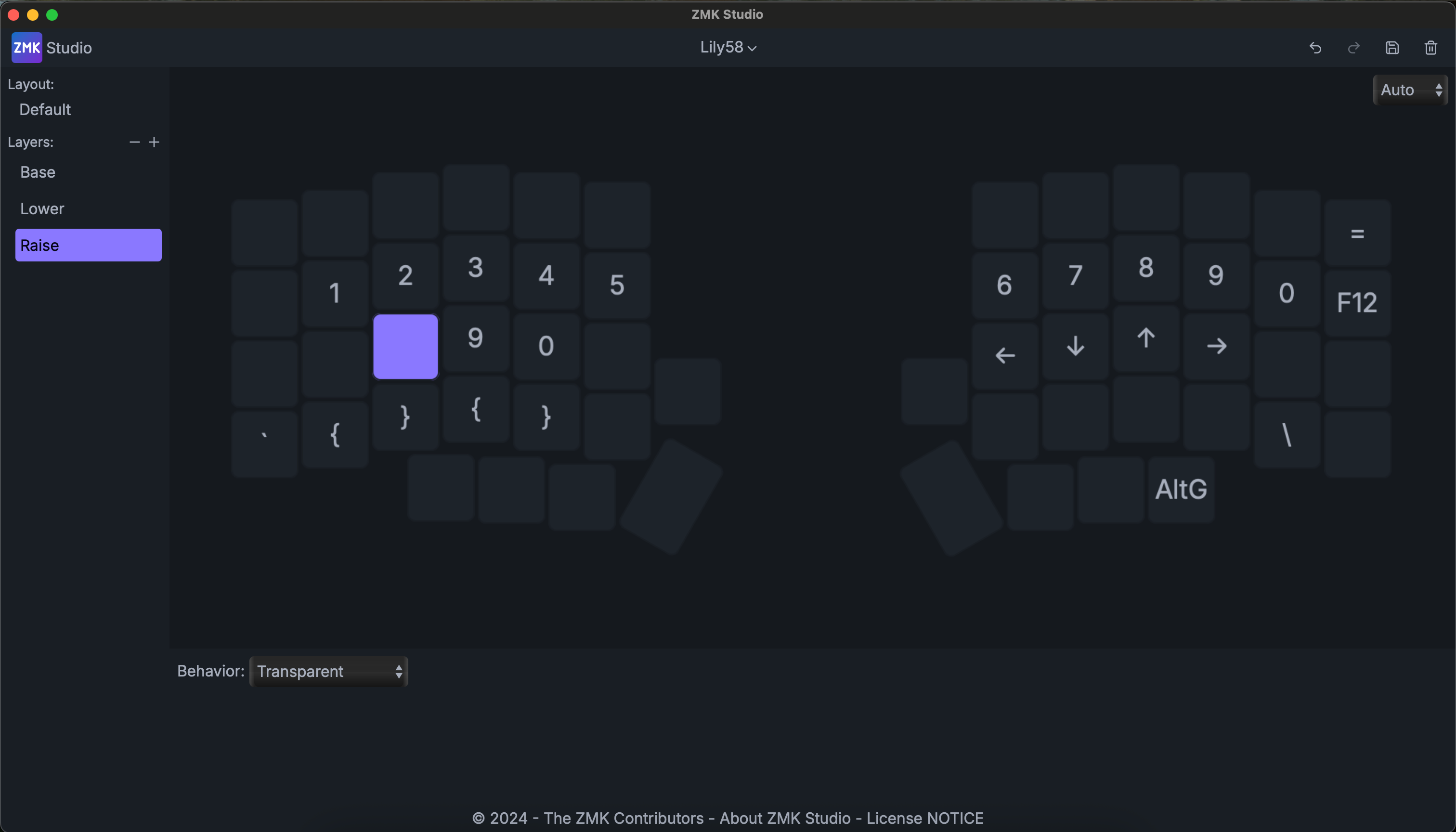Select the up arrow key

coord(1145,338)
